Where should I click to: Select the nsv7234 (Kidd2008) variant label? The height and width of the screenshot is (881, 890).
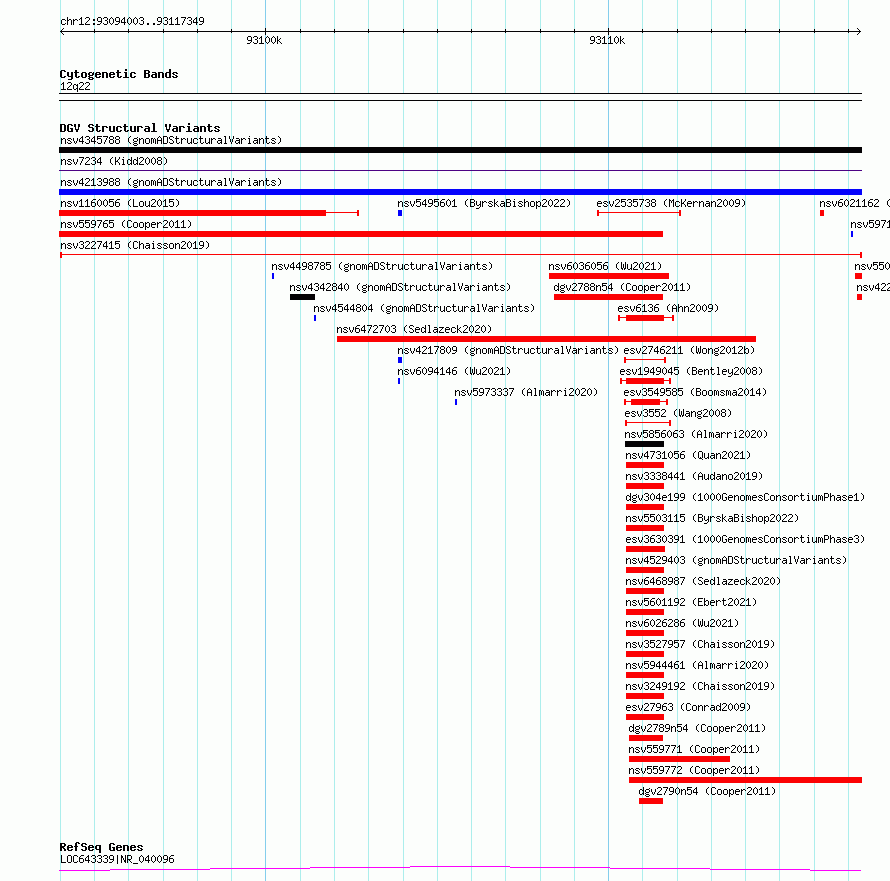click(114, 161)
